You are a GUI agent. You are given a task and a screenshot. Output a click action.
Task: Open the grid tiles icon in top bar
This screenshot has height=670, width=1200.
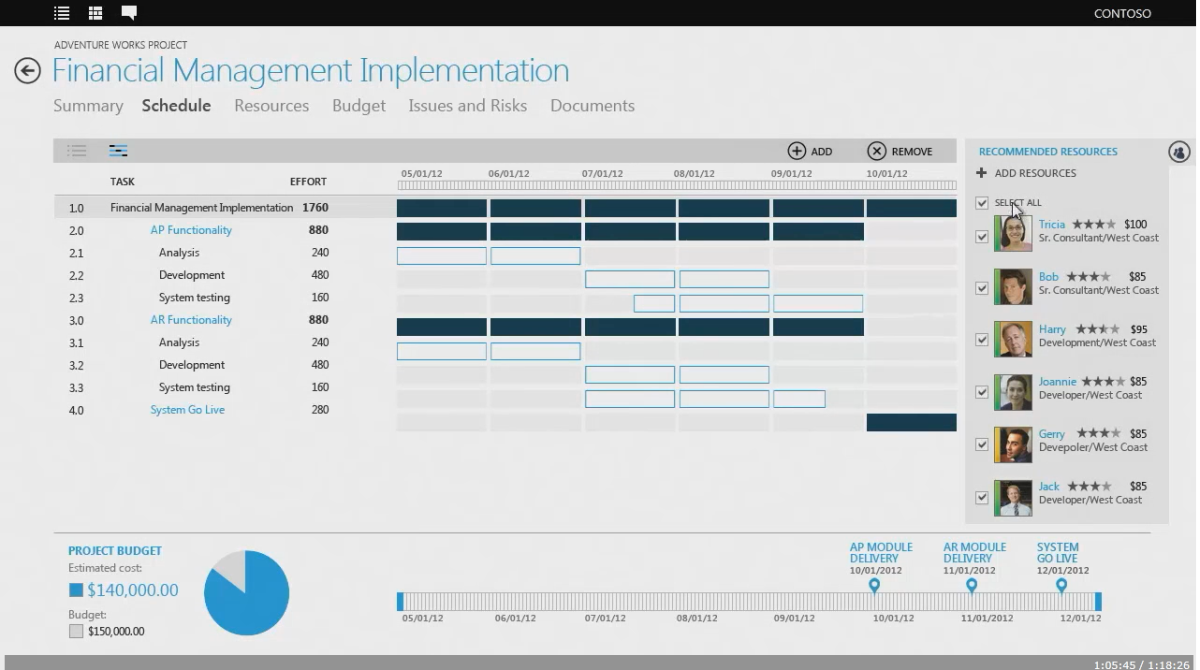click(95, 13)
